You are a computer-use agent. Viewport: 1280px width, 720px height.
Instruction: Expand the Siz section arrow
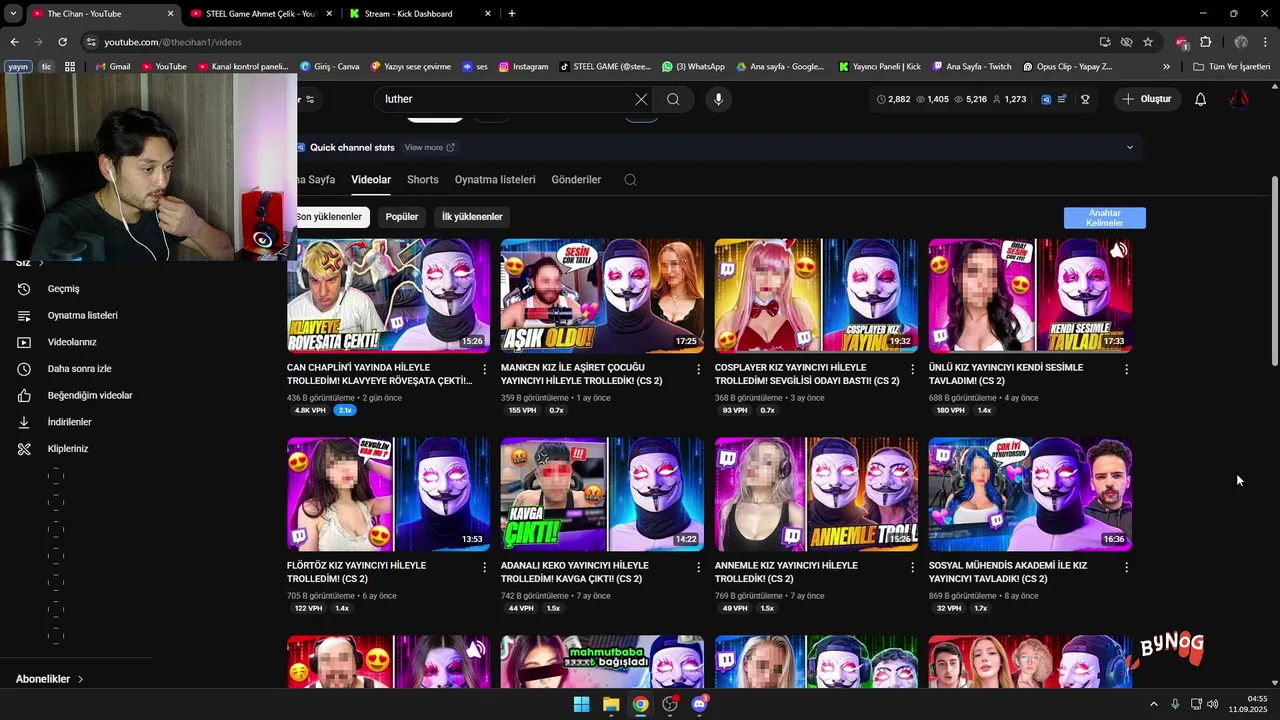tap(41, 263)
